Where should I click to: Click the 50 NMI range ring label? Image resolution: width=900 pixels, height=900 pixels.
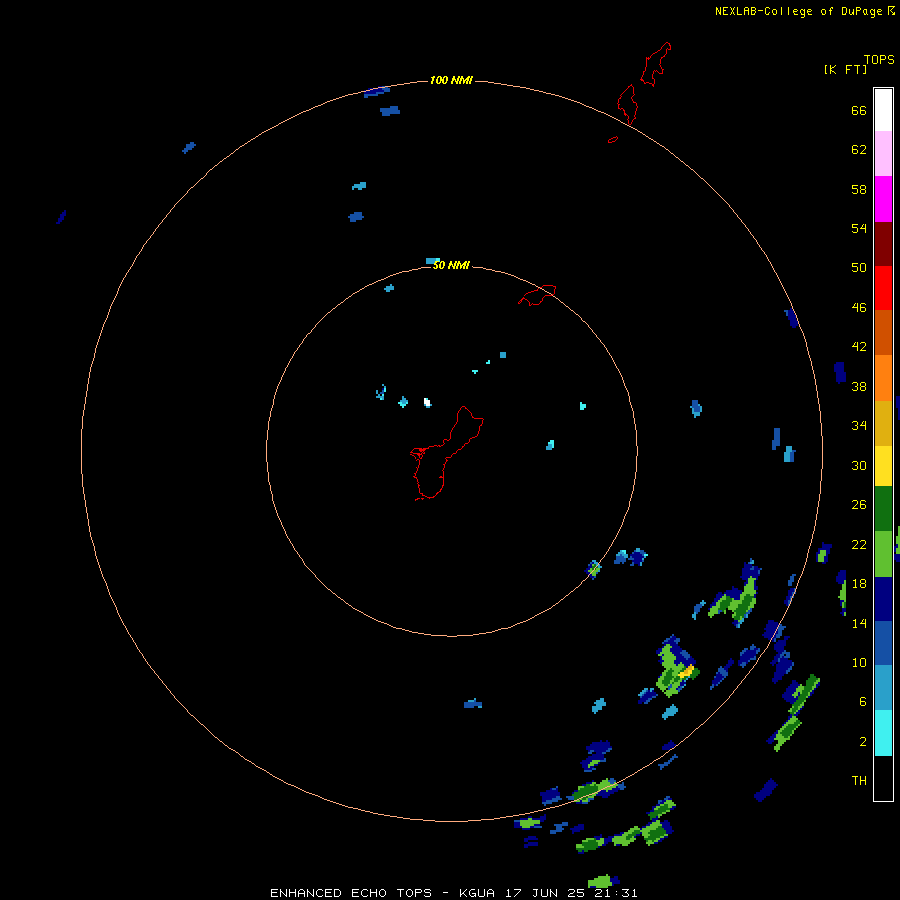coord(451,265)
